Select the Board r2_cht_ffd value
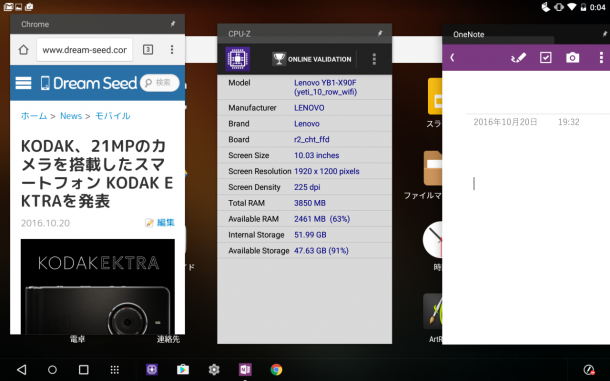The height and width of the screenshot is (381, 610). point(312,139)
